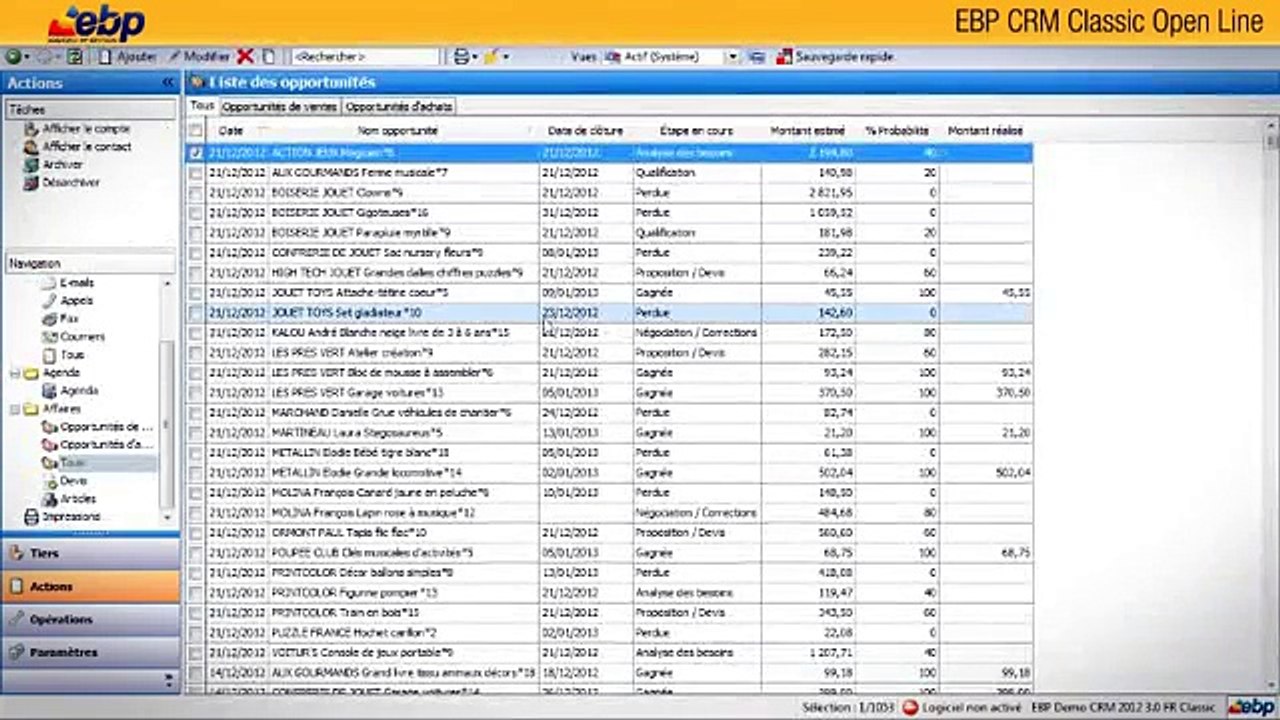Check the POUPEE CLUB row checkbox
1280x720 pixels.
(x=196, y=553)
